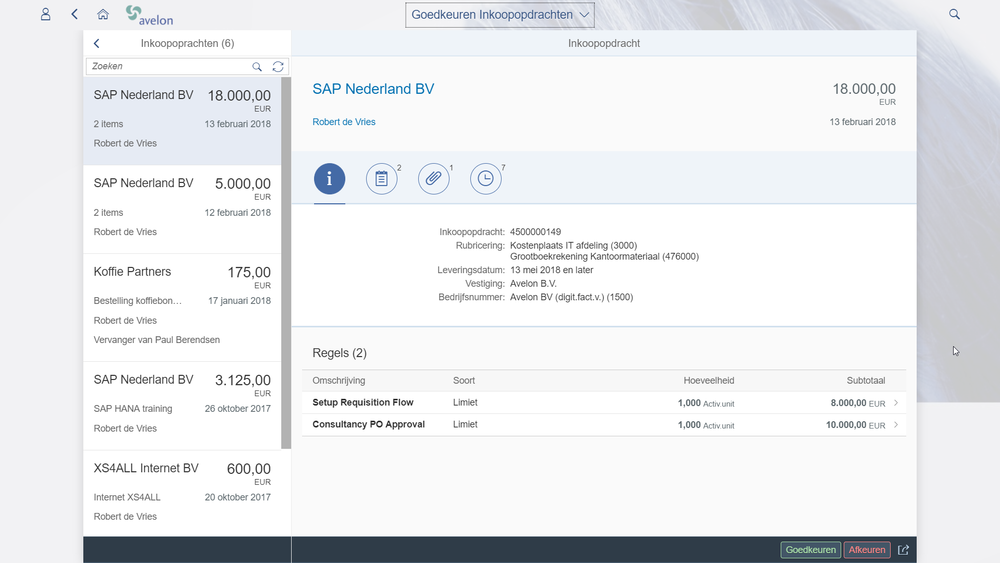Image resolution: width=1000 pixels, height=563 pixels.
Task: Click the 8.000,00 EUR subtotal
Action: (x=858, y=403)
